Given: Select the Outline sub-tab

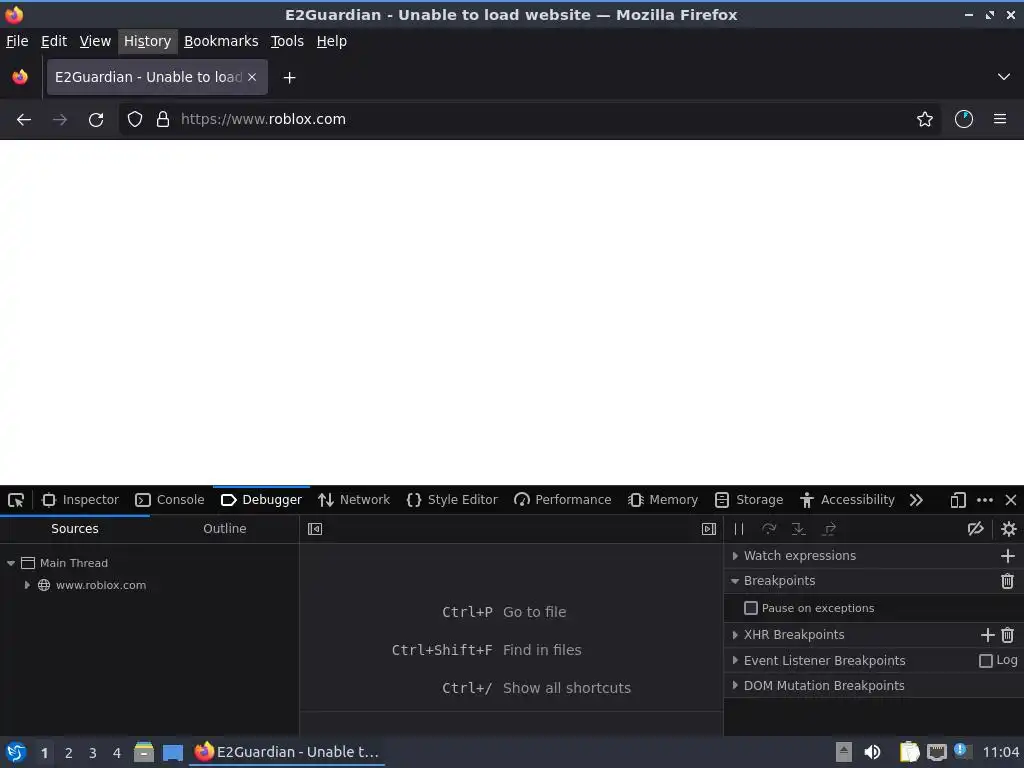Looking at the screenshot, I should tap(225, 529).
